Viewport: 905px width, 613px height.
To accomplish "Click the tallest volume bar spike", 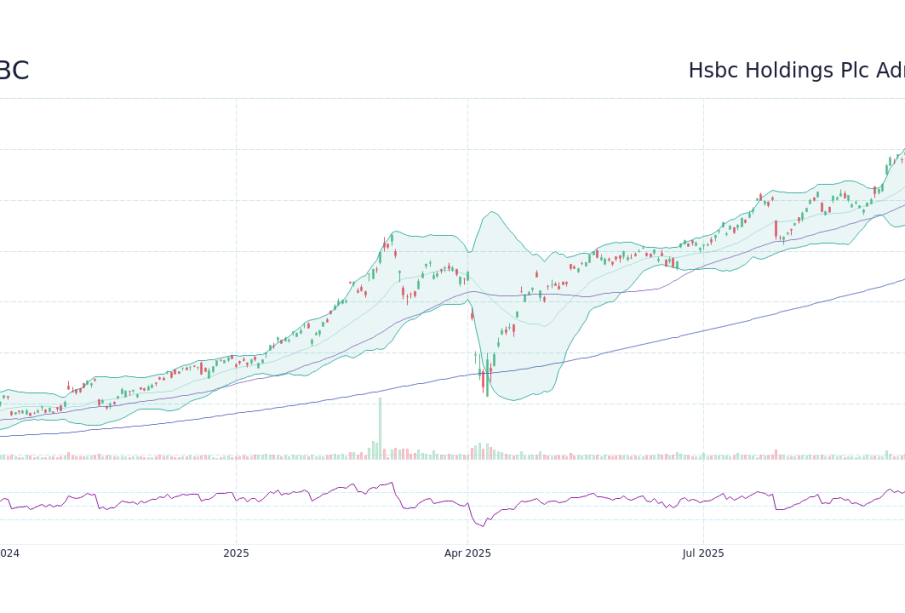I will [x=380, y=428].
